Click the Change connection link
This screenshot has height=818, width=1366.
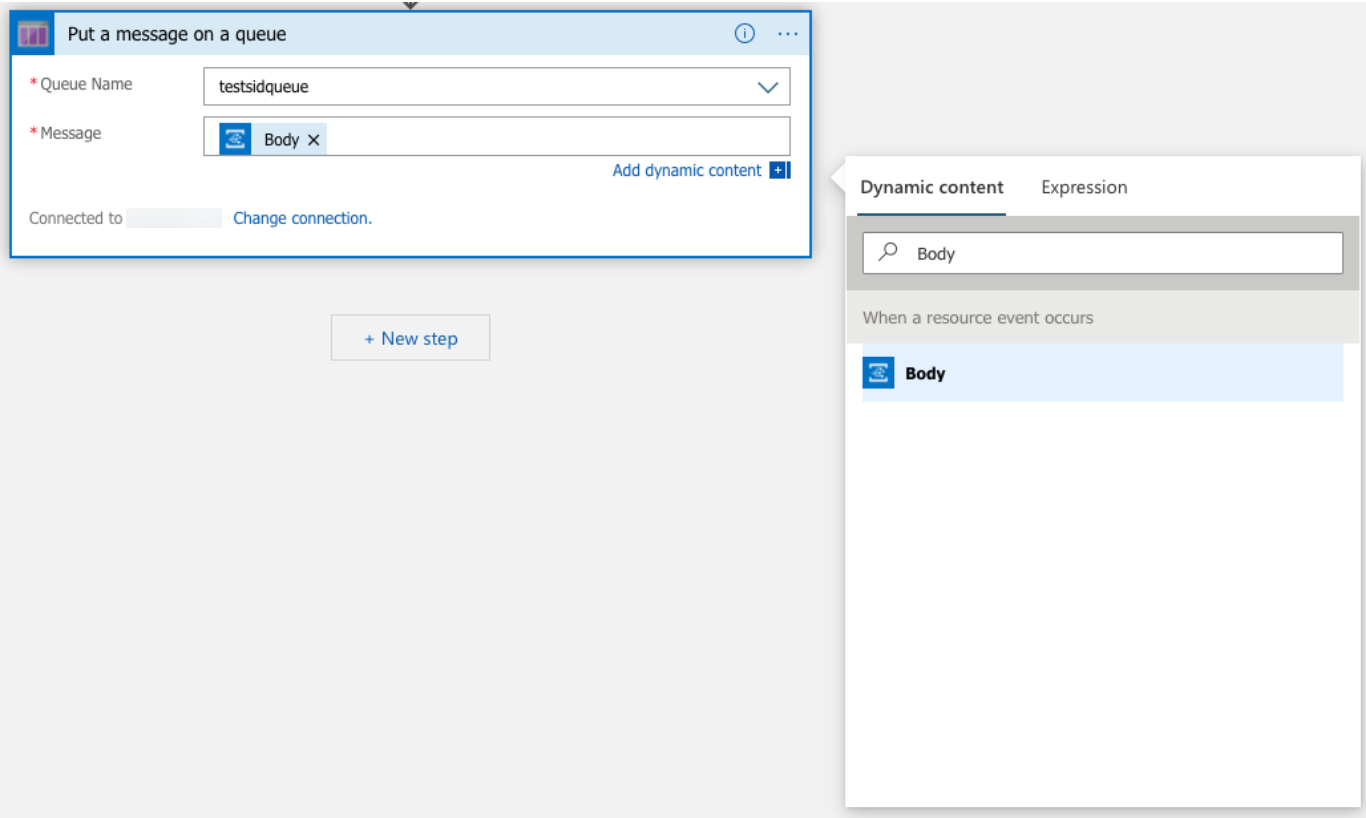pyautogui.click(x=302, y=218)
